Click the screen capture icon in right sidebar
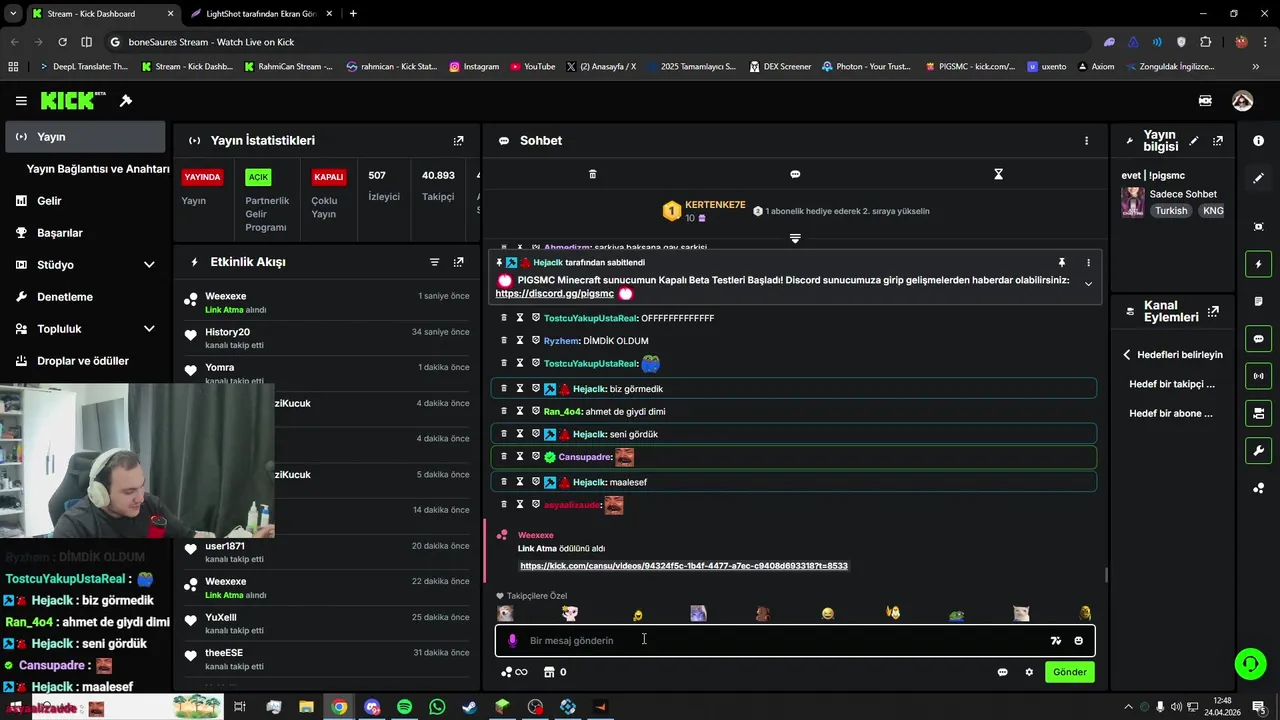This screenshot has width=1280, height=720. tap(1258, 227)
